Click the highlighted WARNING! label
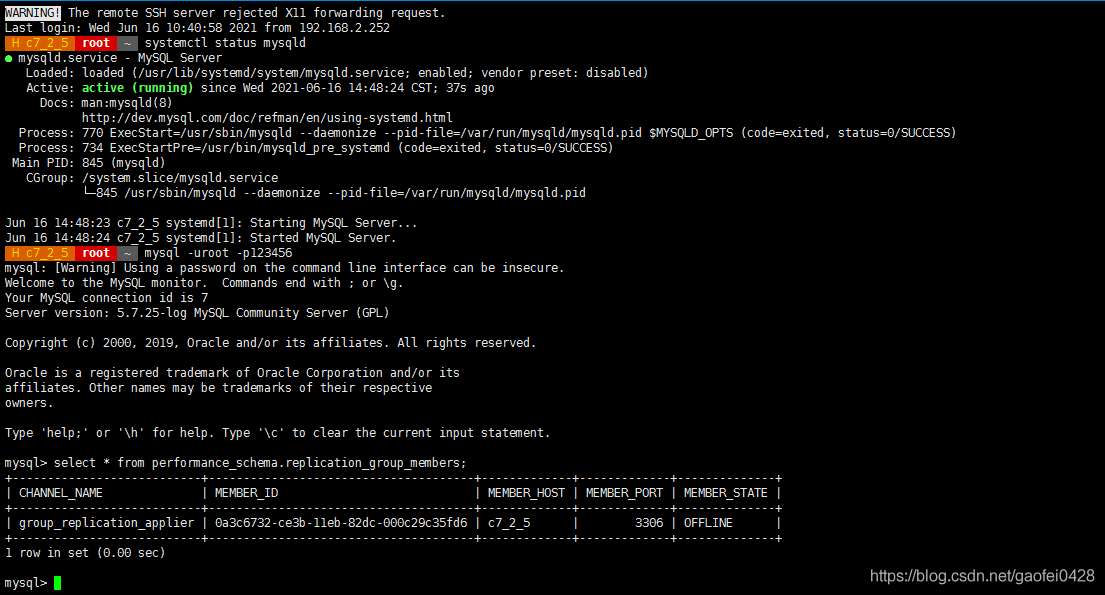1105x595 pixels. click(32, 13)
